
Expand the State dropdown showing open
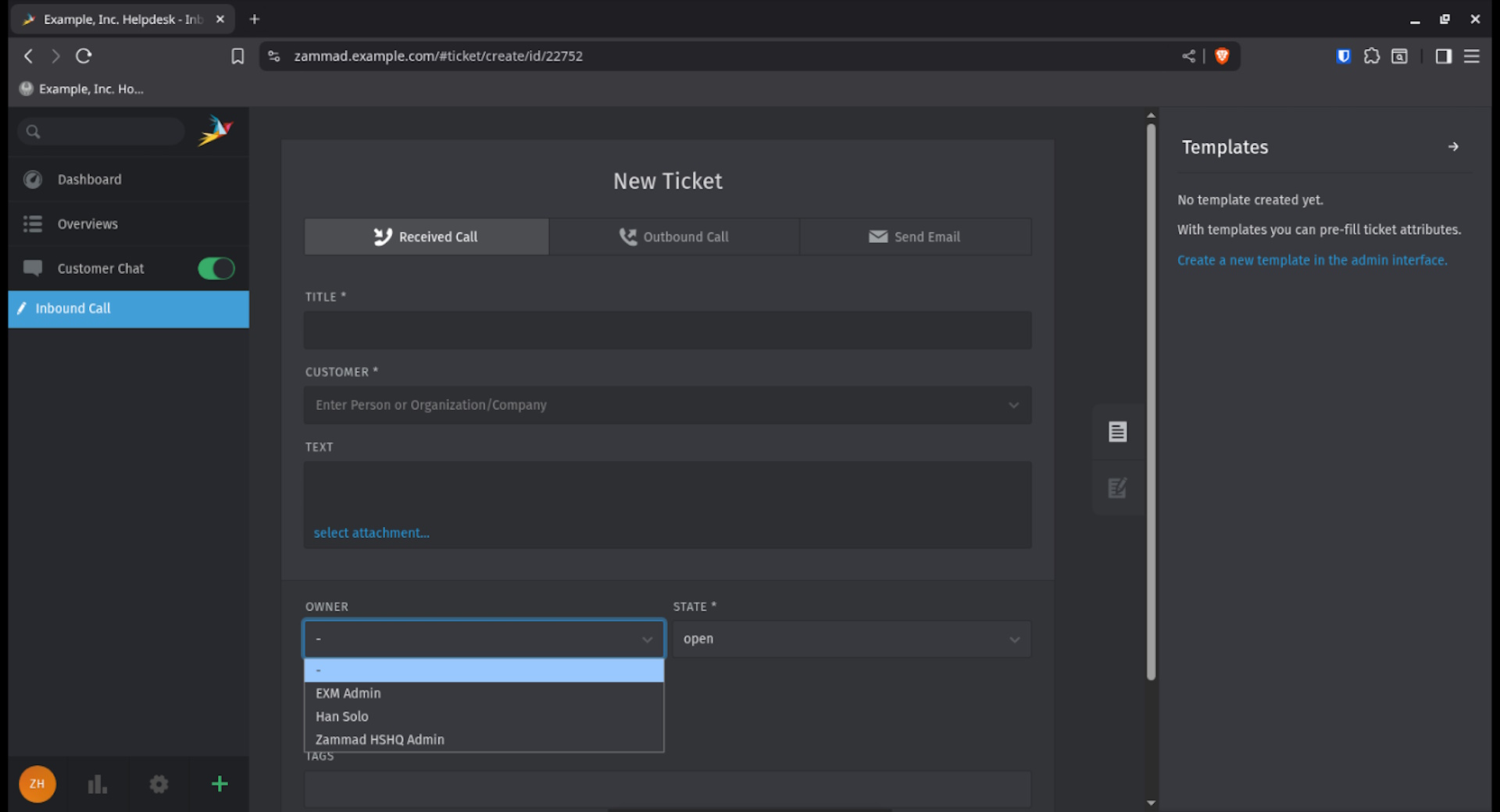click(852, 639)
